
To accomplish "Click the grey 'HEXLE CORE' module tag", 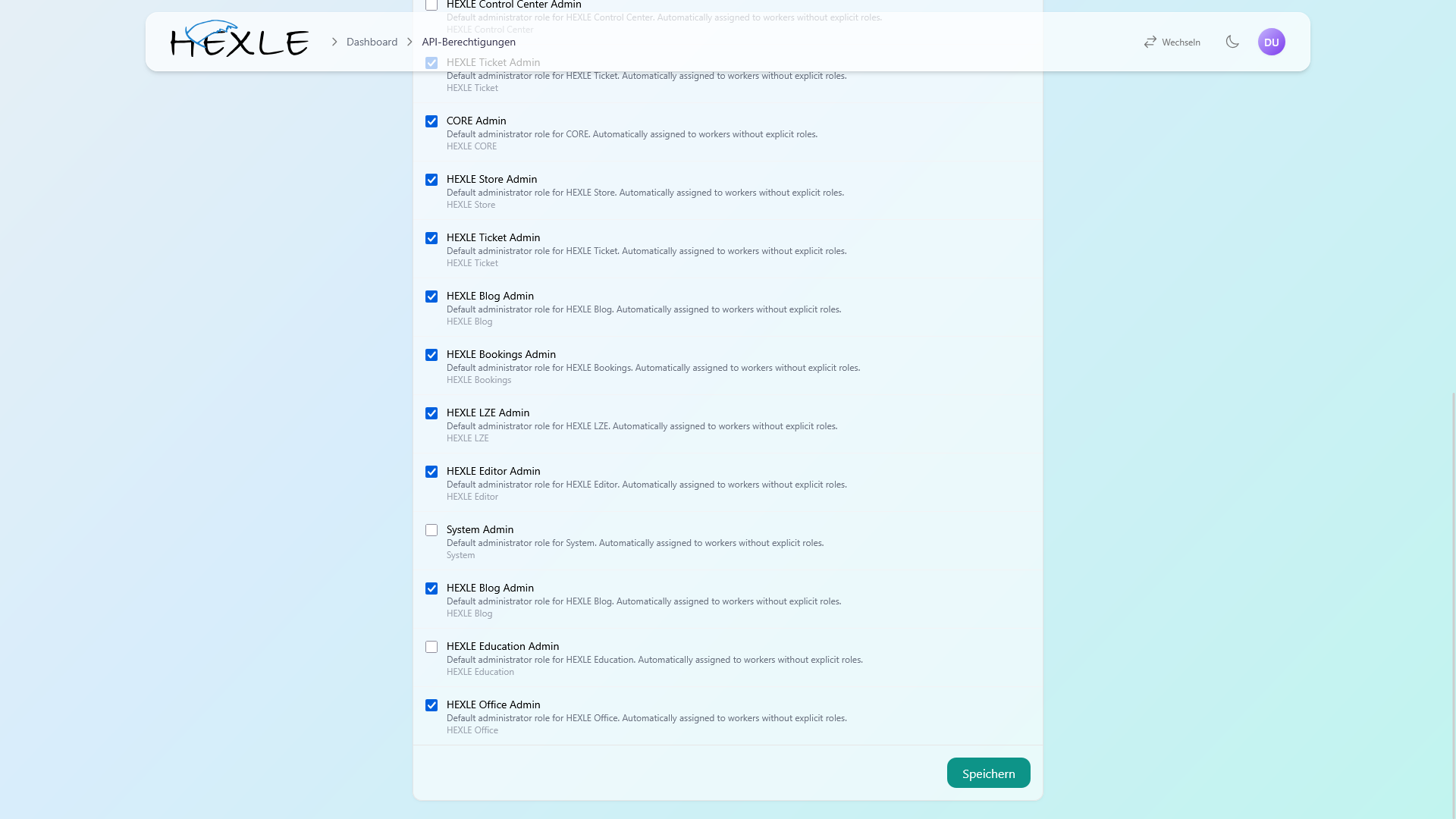I will (x=472, y=146).
